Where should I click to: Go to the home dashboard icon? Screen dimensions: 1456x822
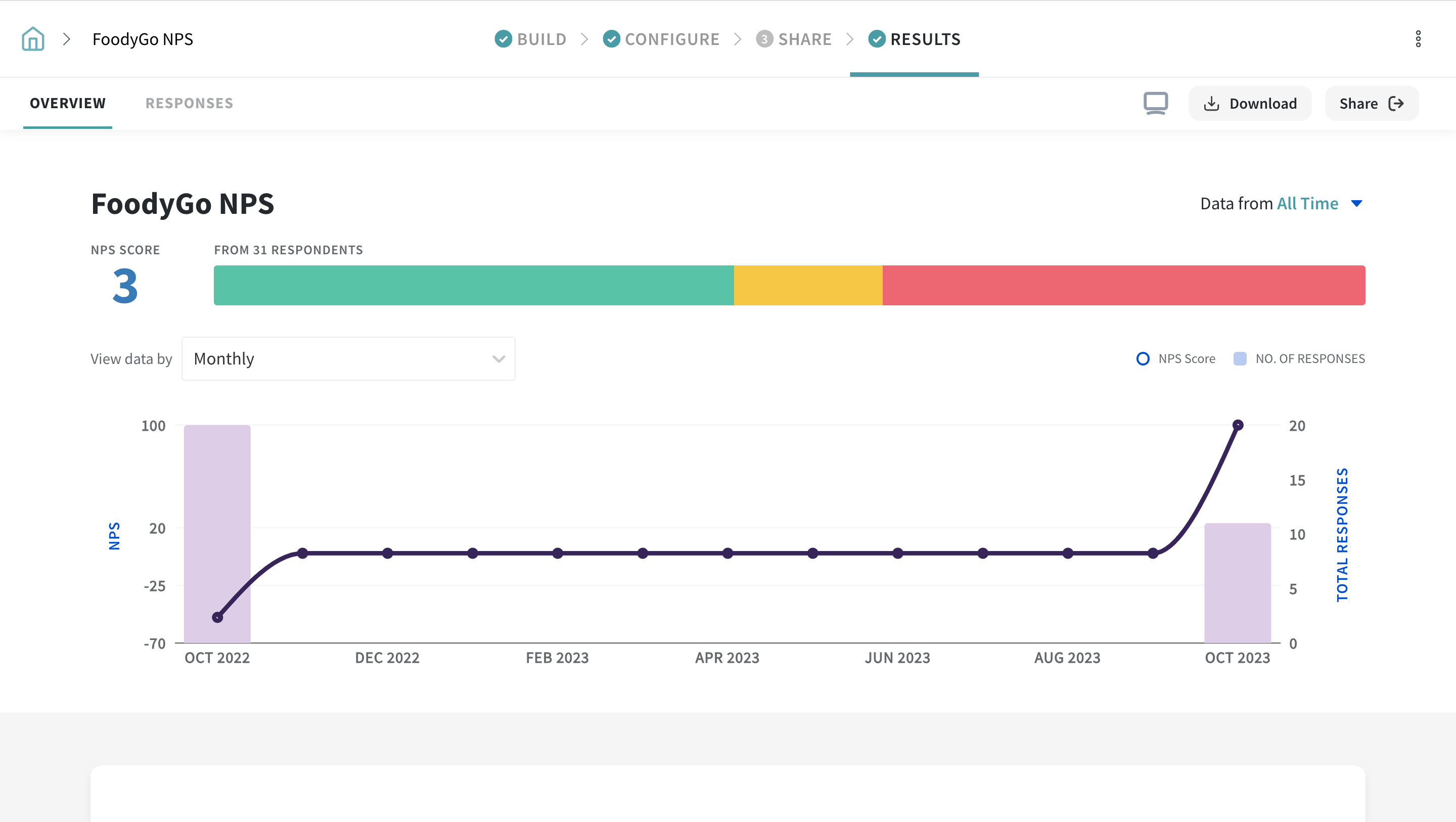[33, 39]
